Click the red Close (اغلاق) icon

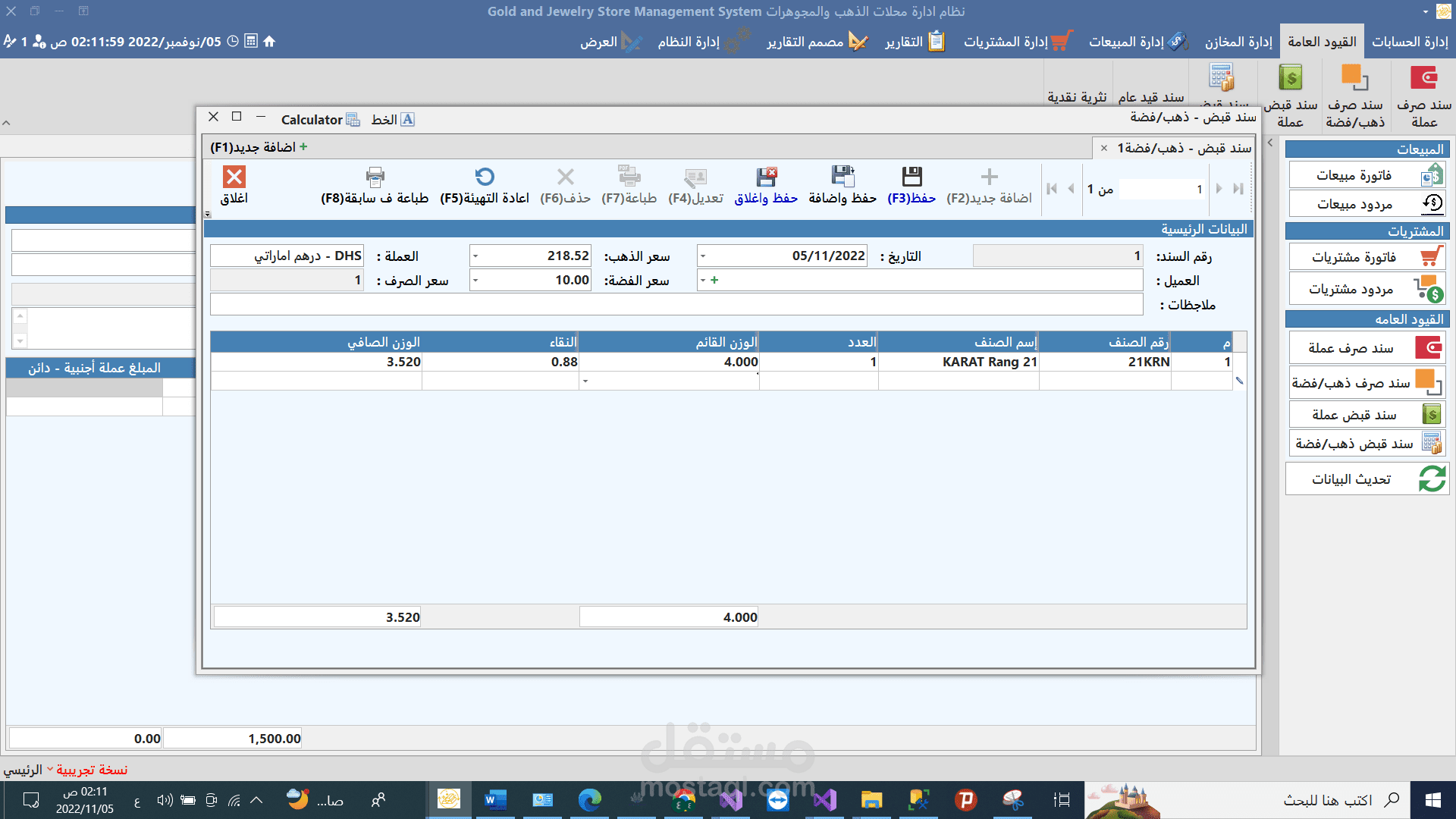234,177
